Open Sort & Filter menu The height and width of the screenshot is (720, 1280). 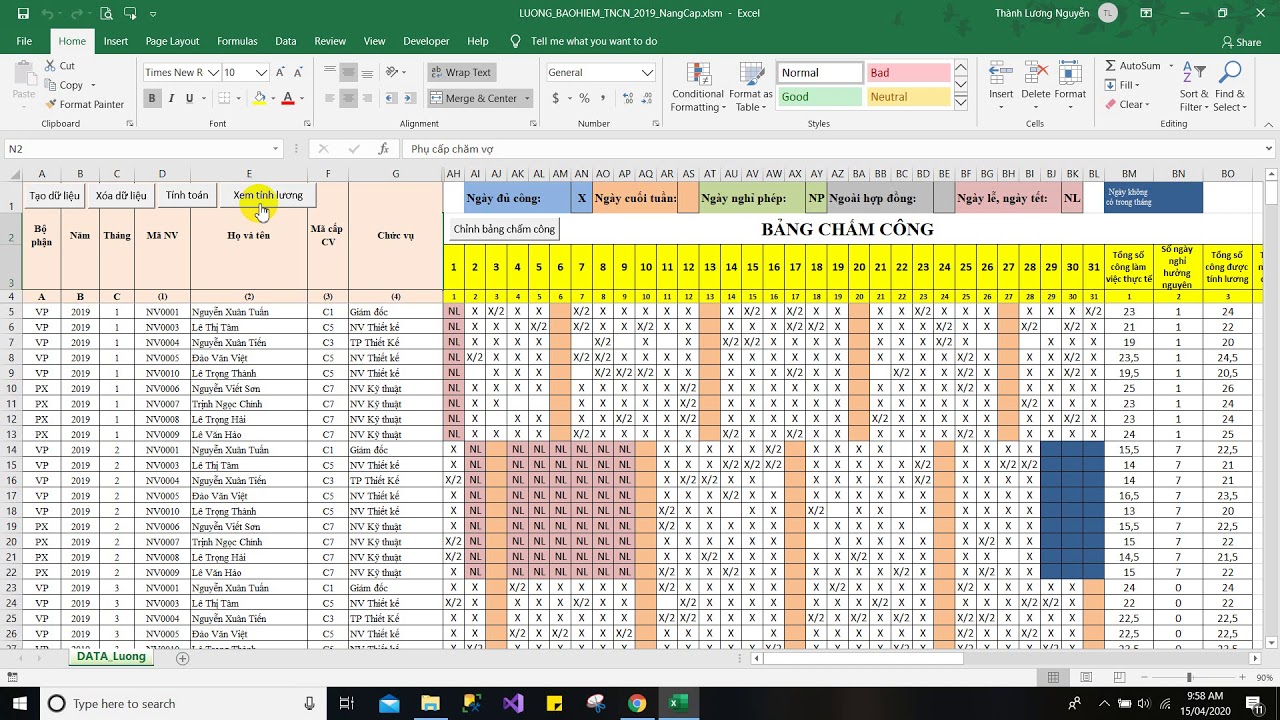[1194, 88]
